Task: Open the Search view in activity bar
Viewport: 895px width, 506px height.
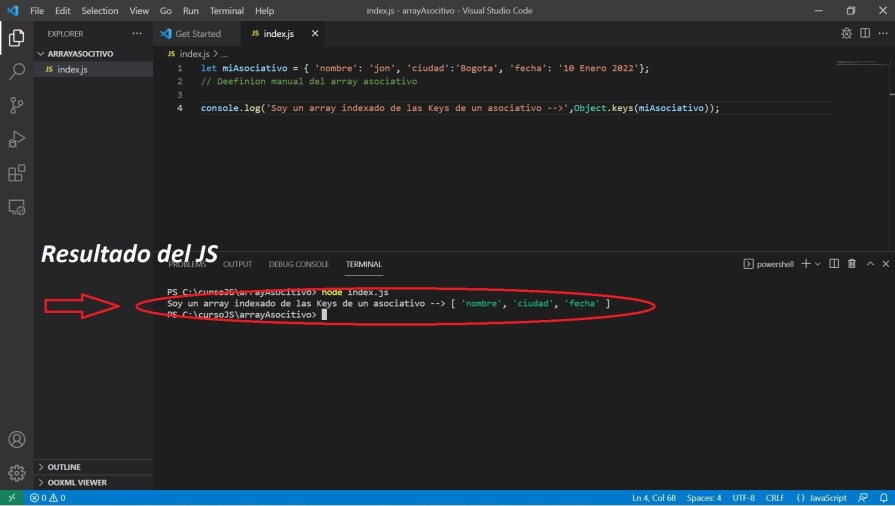Action: pyautogui.click(x=17, y=71)
